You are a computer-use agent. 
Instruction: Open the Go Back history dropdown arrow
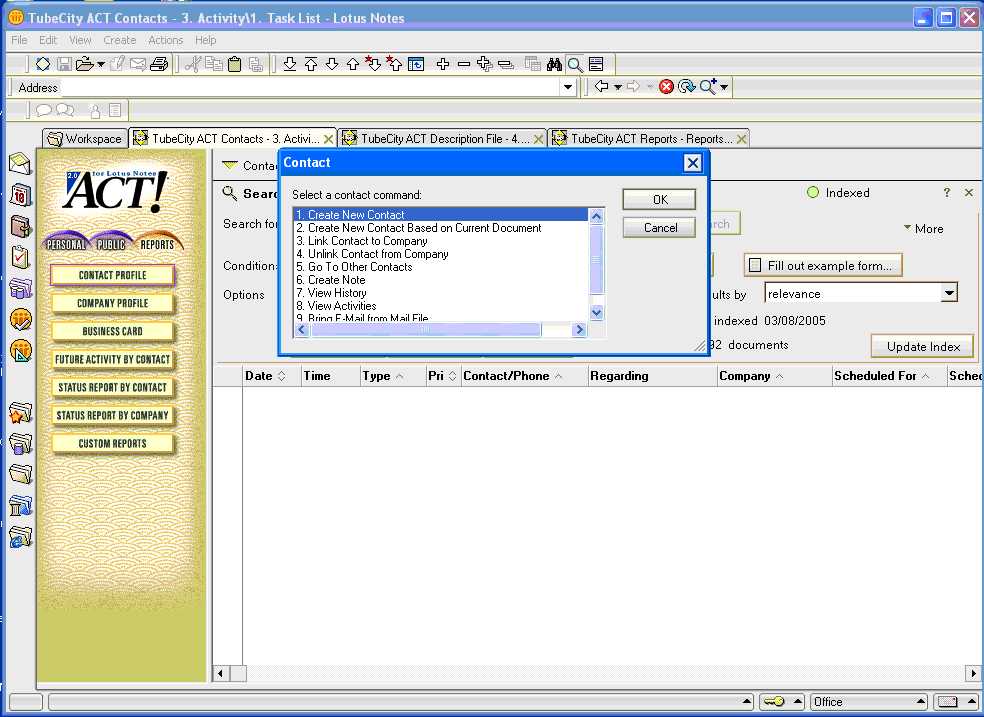point(618,87)
